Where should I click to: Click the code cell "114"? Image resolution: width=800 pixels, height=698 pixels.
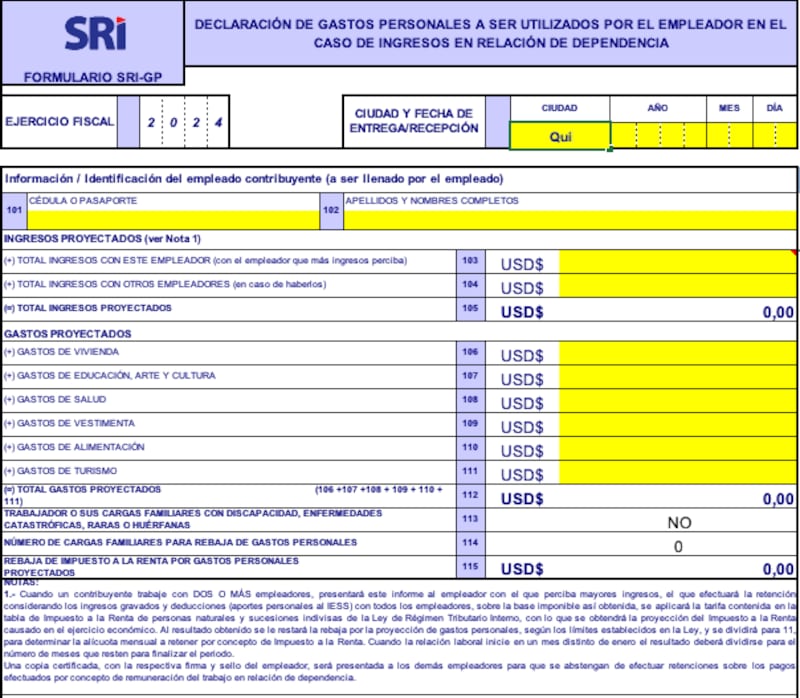click(470, 543)
